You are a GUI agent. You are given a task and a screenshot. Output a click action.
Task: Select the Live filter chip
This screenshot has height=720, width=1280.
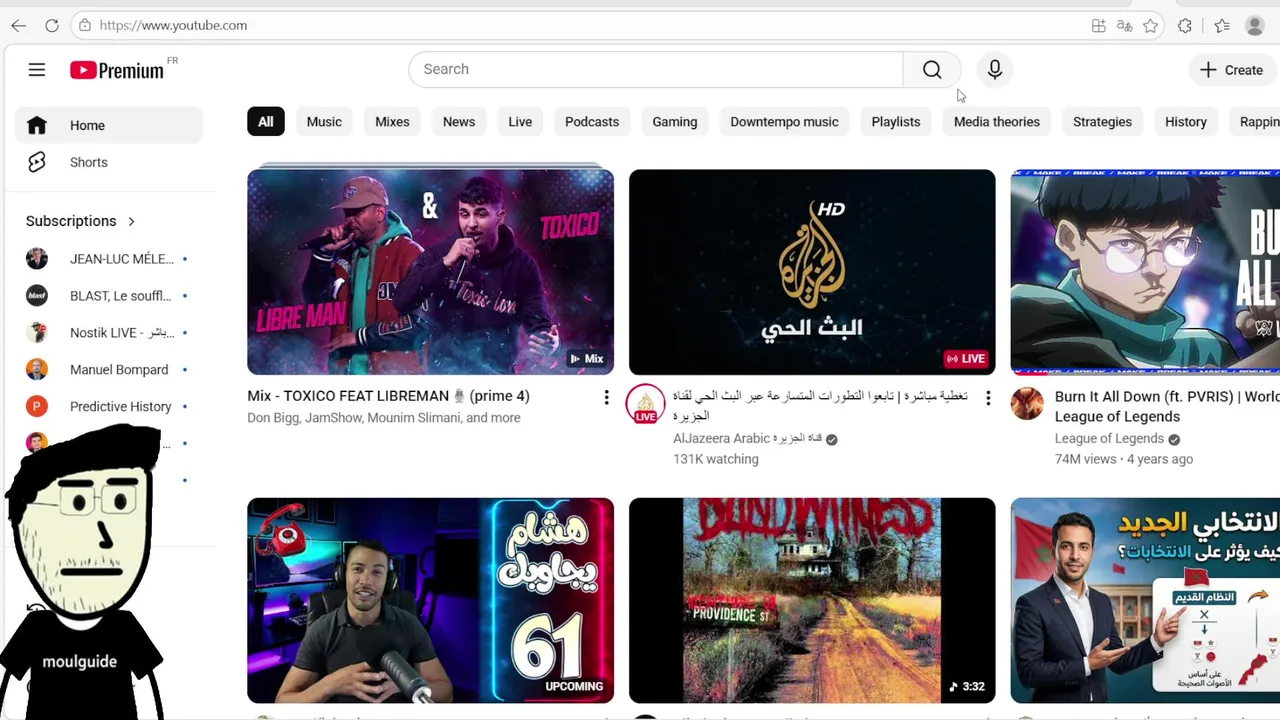click(520, 122)
